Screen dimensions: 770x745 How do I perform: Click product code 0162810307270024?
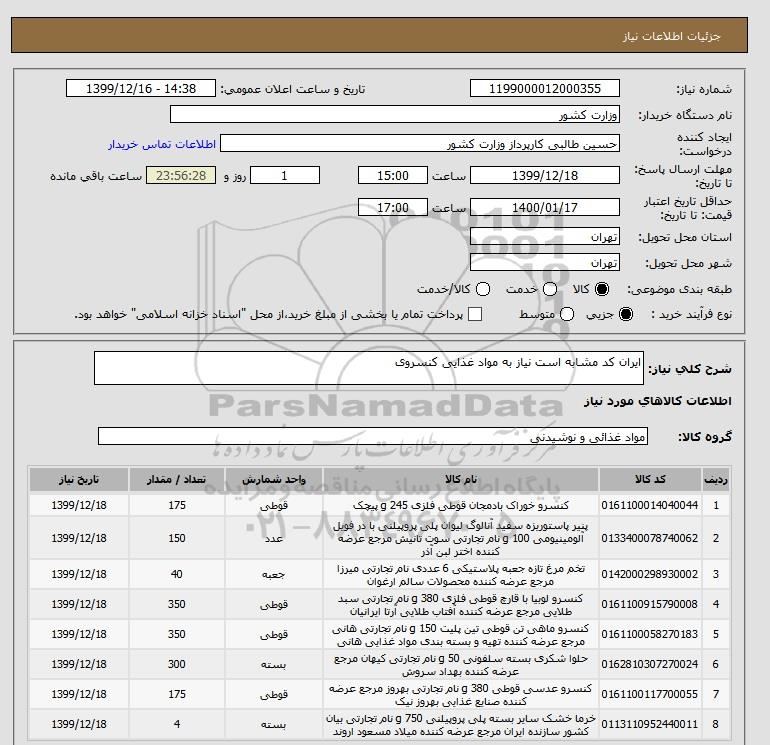(x=650, y=664)
